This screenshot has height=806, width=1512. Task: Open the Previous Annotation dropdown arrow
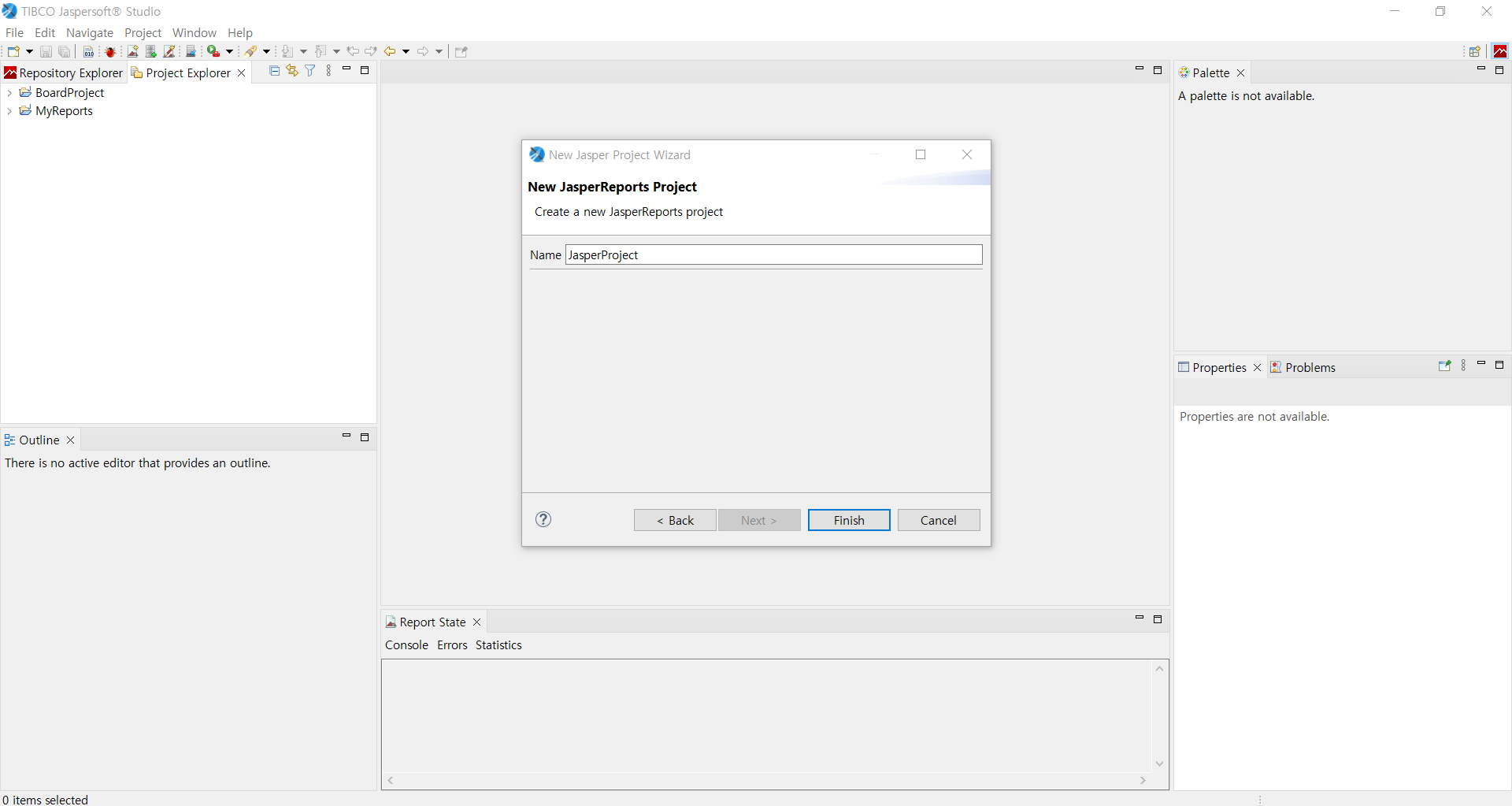(336, 52)
